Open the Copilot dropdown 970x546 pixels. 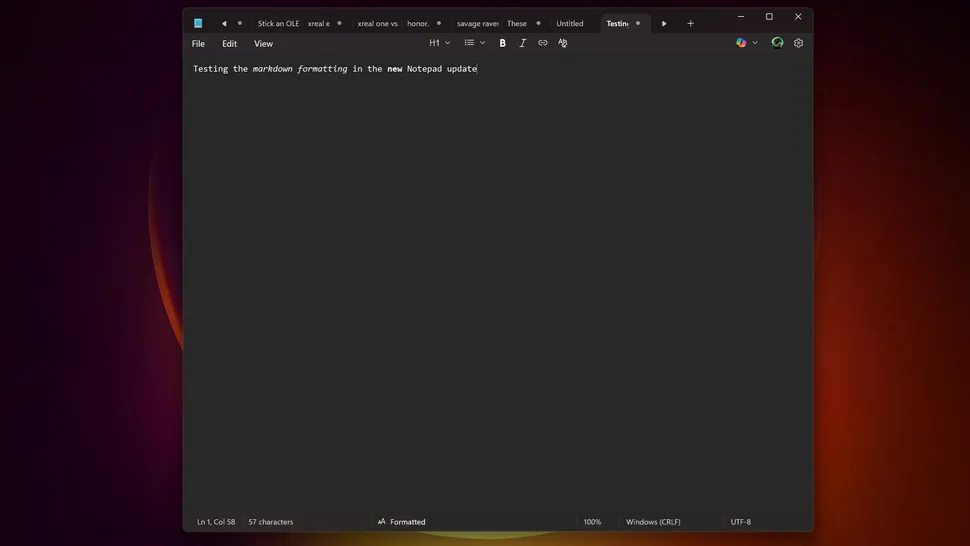tap(746, 43)
